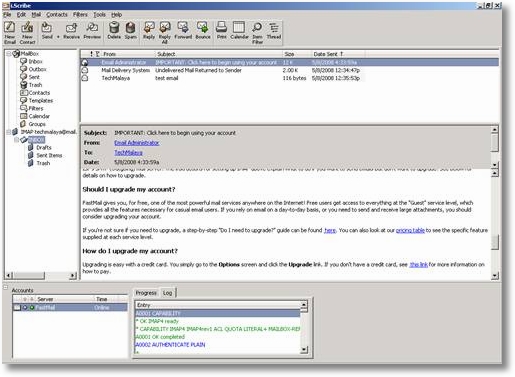
Task: Click the Delete toolbar icon
Action: (x=114, y=31)
